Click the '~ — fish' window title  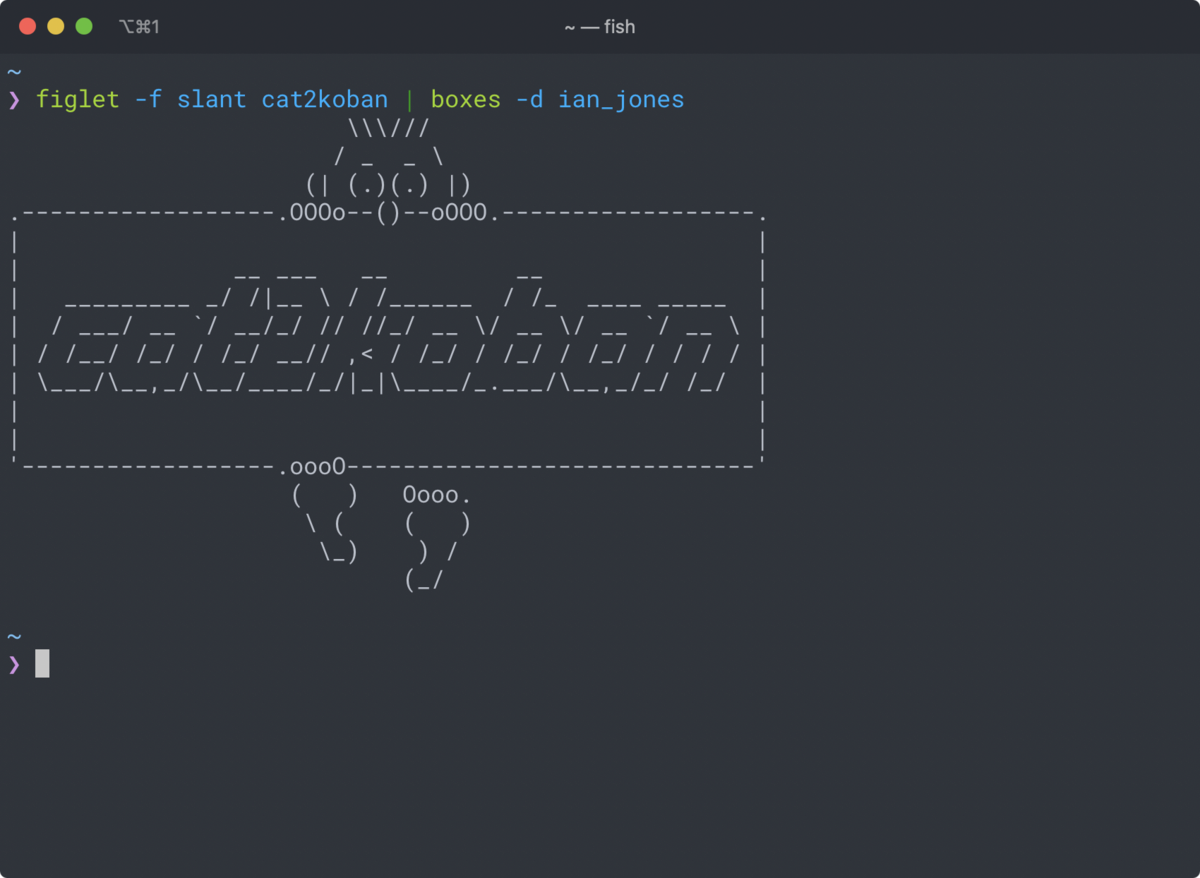pos(599,27)
